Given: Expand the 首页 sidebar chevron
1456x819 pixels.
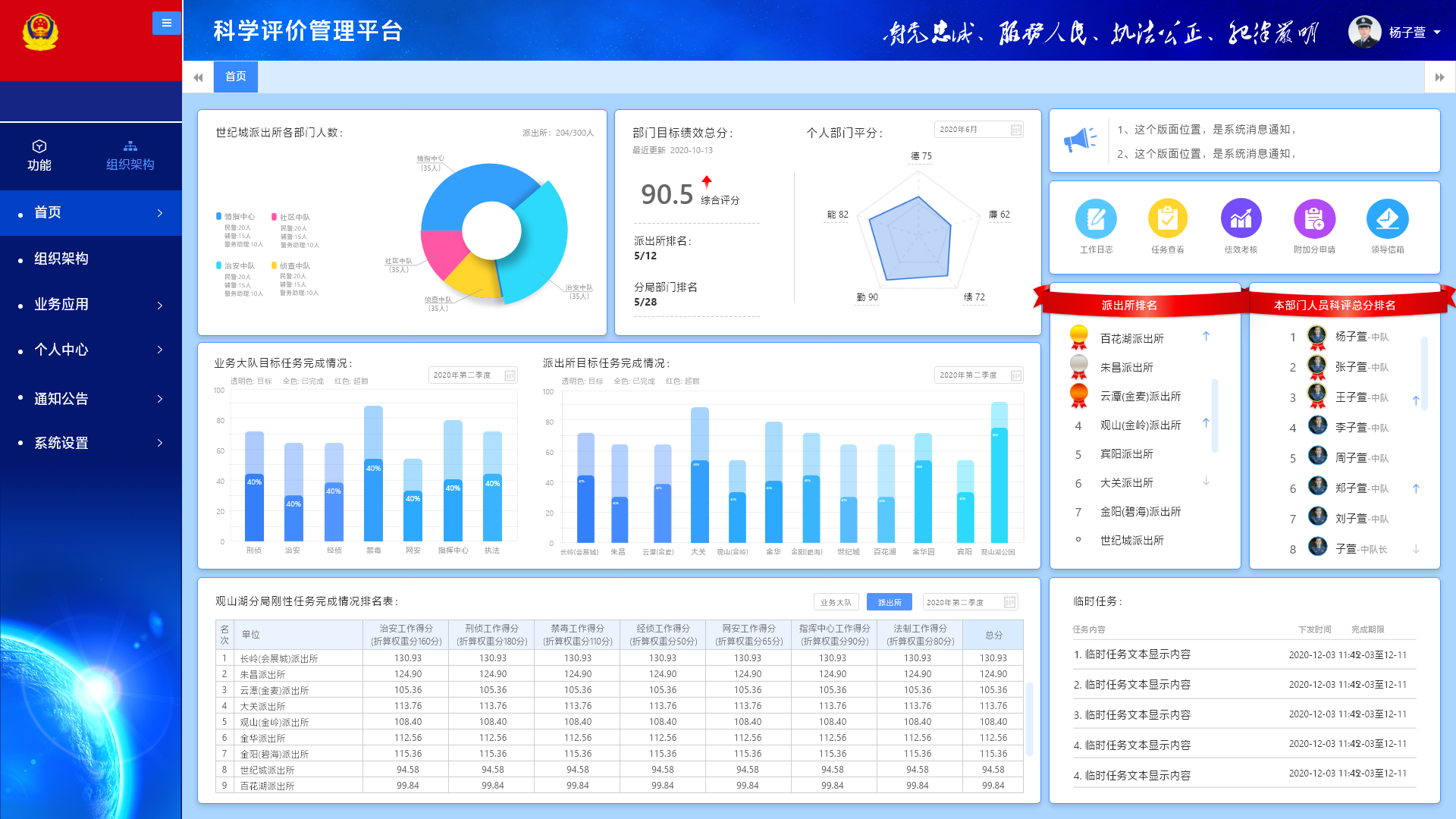Looking at the screenshot, I should click(x=160, y=213).
